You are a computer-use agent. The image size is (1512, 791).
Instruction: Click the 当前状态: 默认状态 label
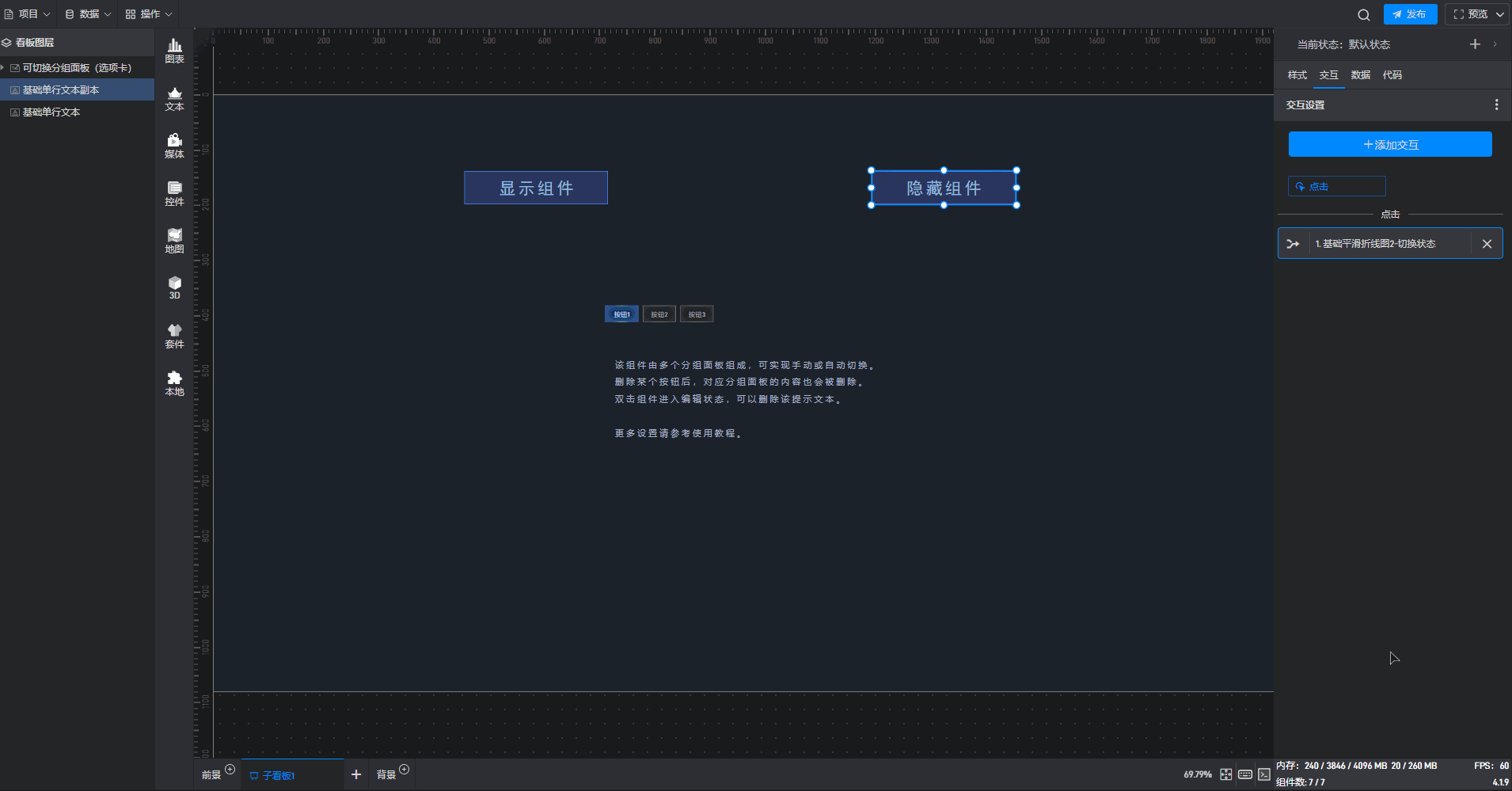pos(1343,44)
